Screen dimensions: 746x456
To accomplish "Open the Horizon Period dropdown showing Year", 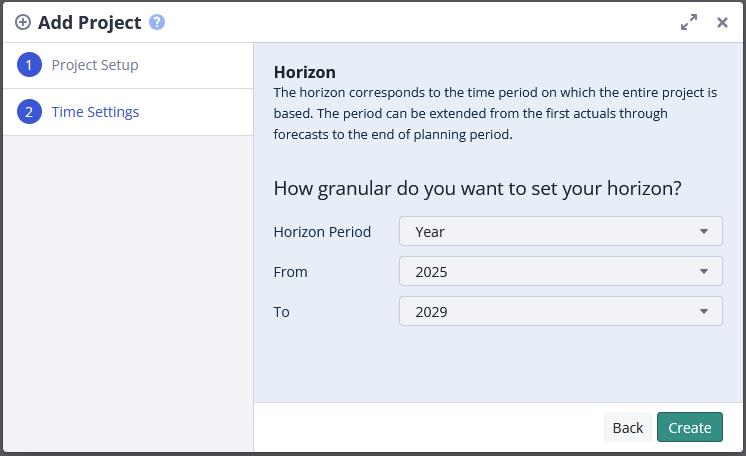I will click(x=550, y=231).
